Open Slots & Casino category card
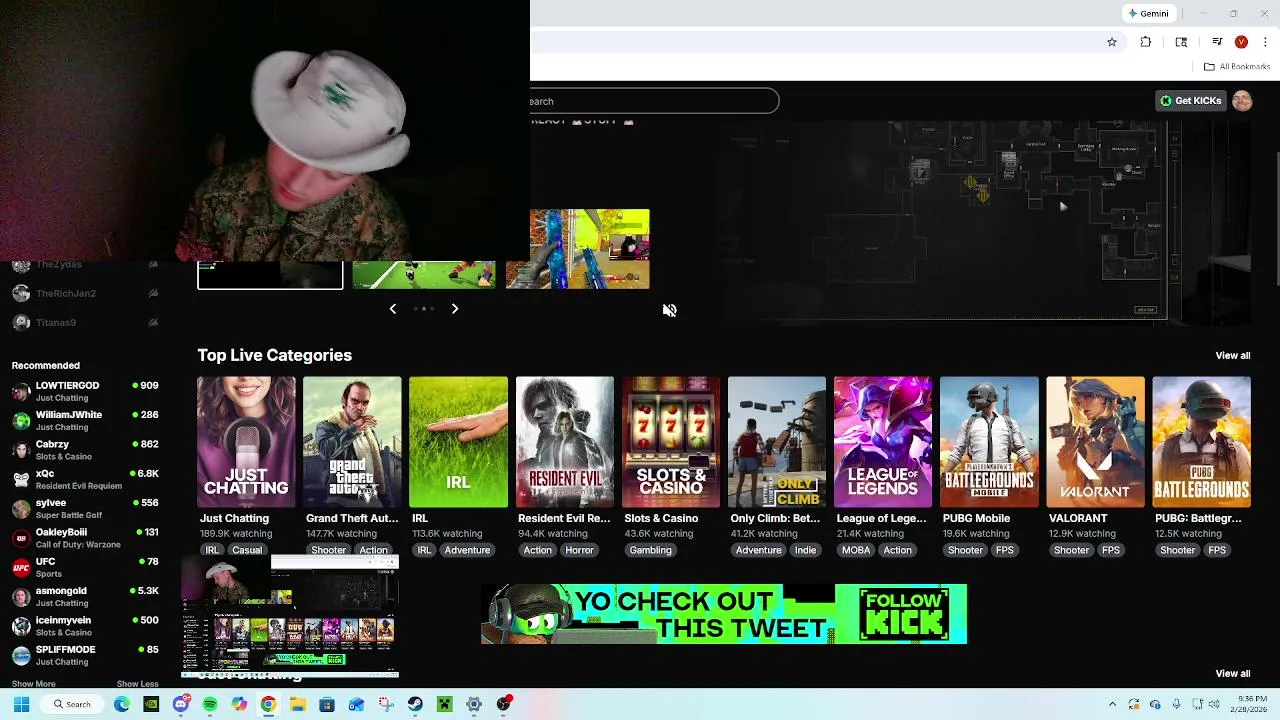1280x720 pixels. [671, 442]
